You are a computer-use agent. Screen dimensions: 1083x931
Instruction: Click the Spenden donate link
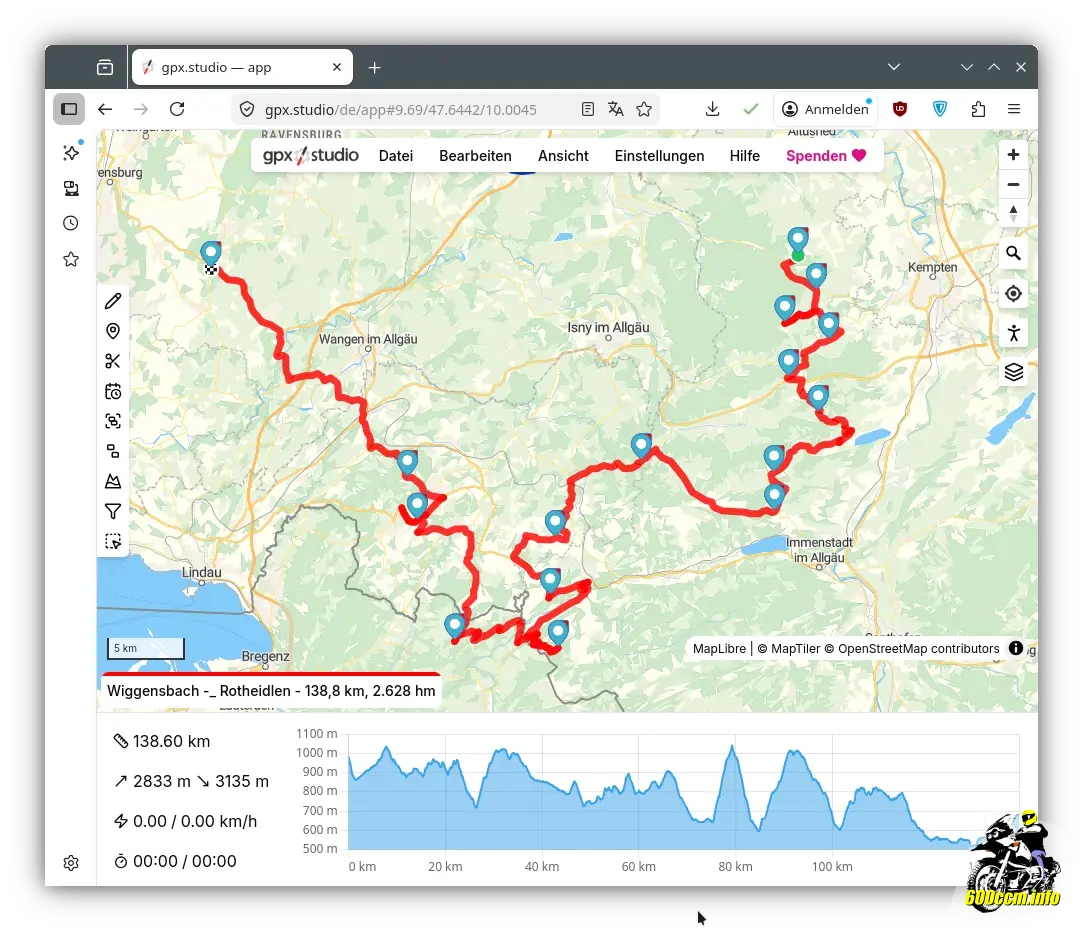[825, 156]
